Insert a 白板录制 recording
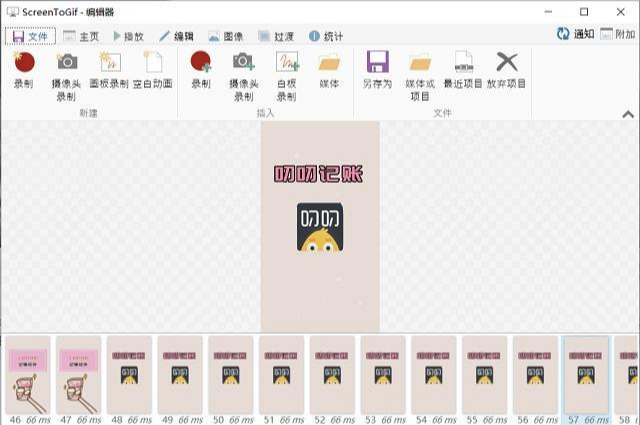Viewport: 640px width, 425px height. pos(287,77)
